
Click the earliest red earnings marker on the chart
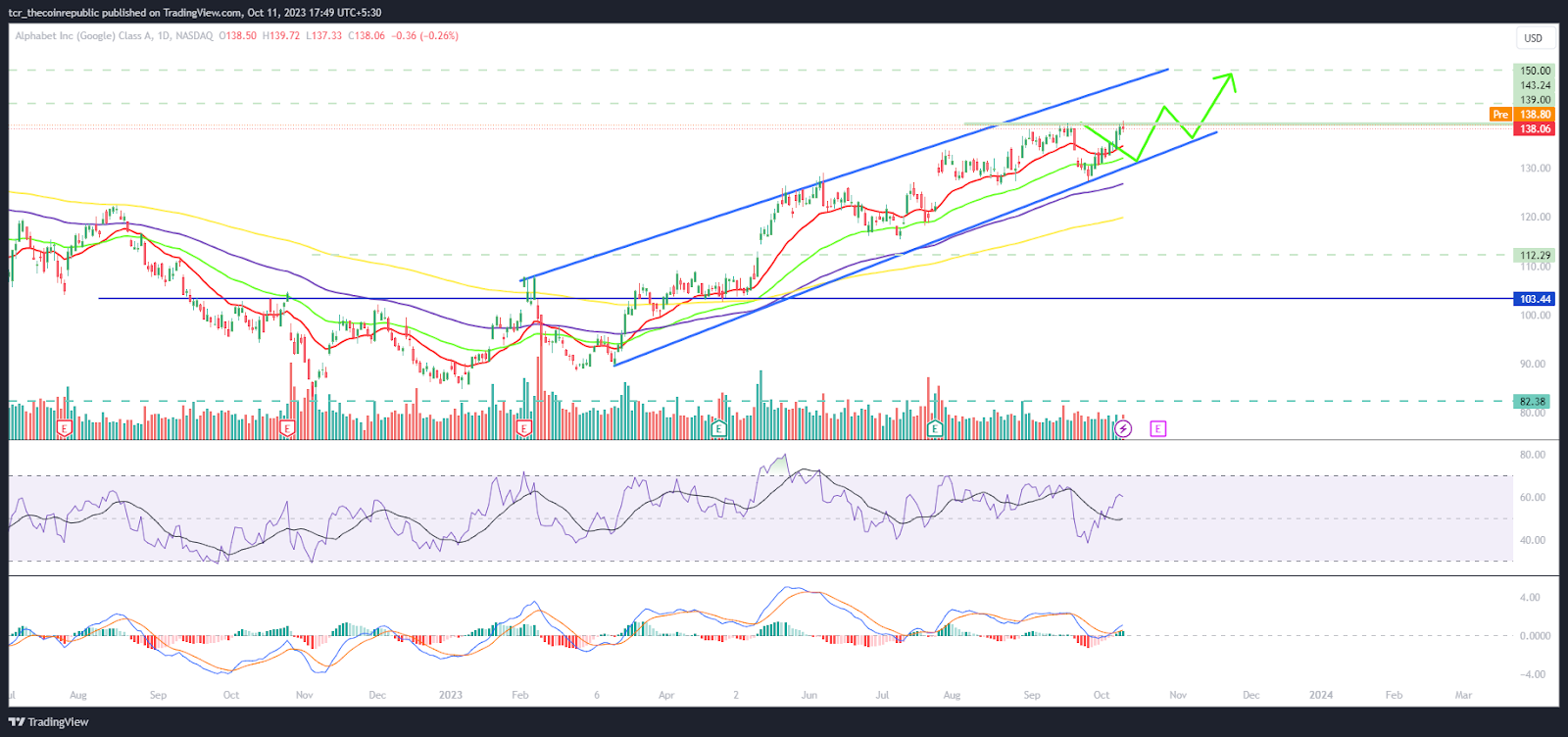click(x=65, y=428)
